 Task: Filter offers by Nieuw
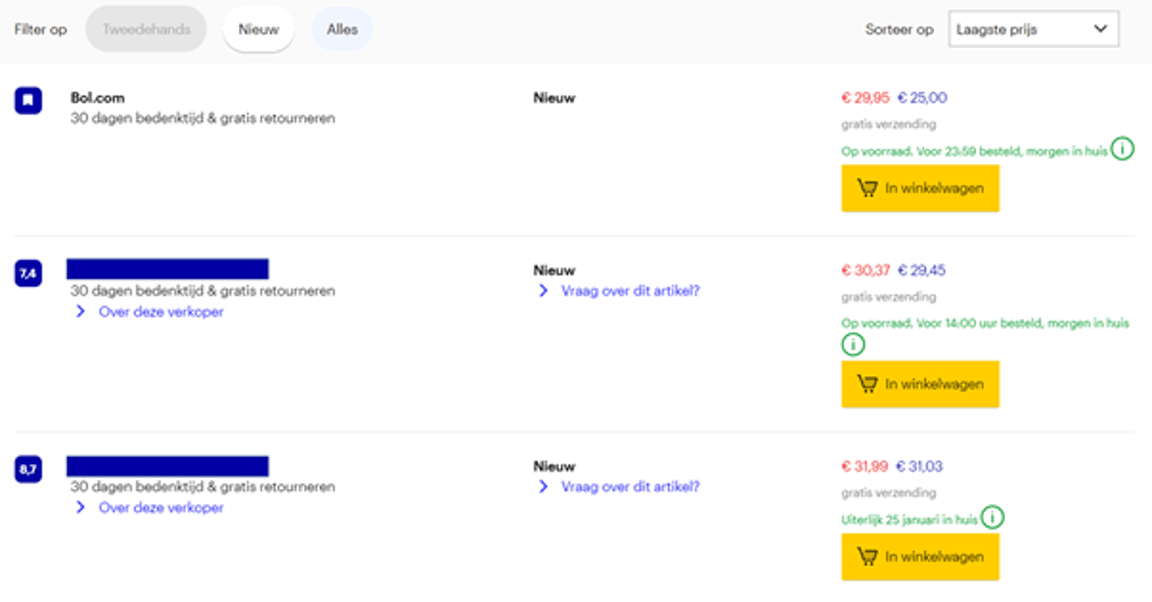(x=258, y=30)
